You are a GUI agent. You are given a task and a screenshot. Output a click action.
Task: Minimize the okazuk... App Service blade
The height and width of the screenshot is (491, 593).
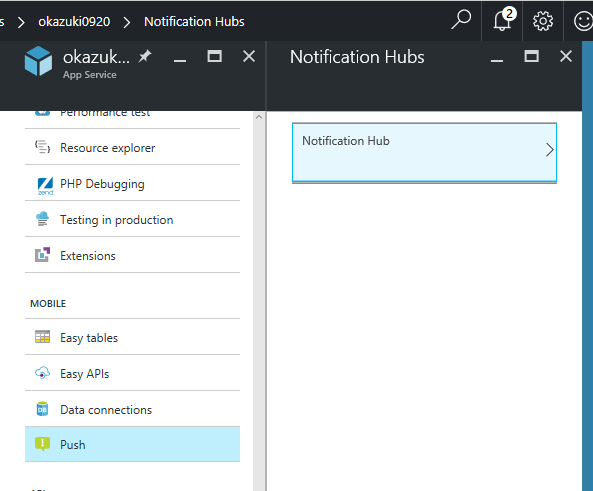pos(180,60)
